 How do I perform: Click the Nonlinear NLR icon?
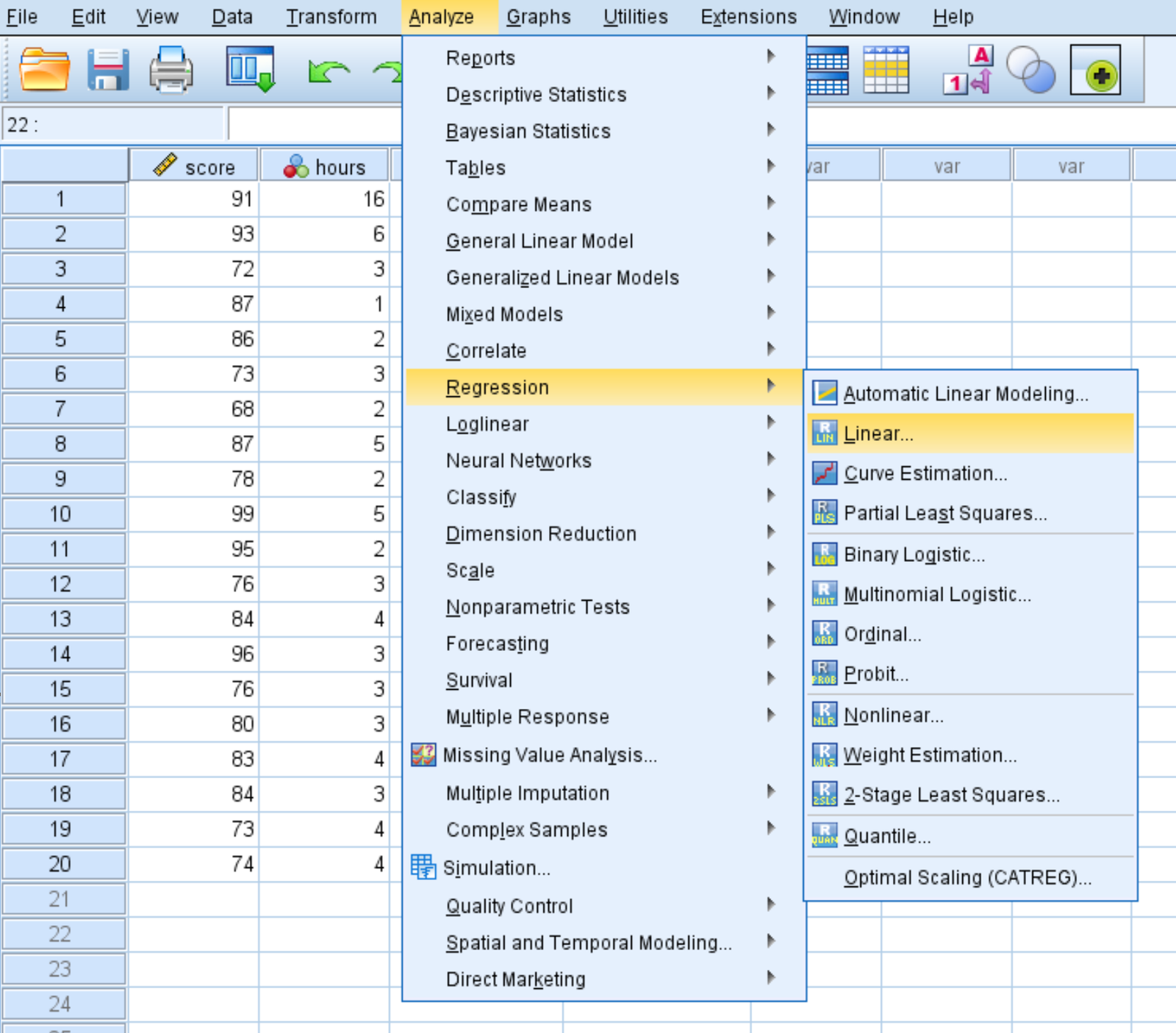pyautogui.click(x=825, y=714)
